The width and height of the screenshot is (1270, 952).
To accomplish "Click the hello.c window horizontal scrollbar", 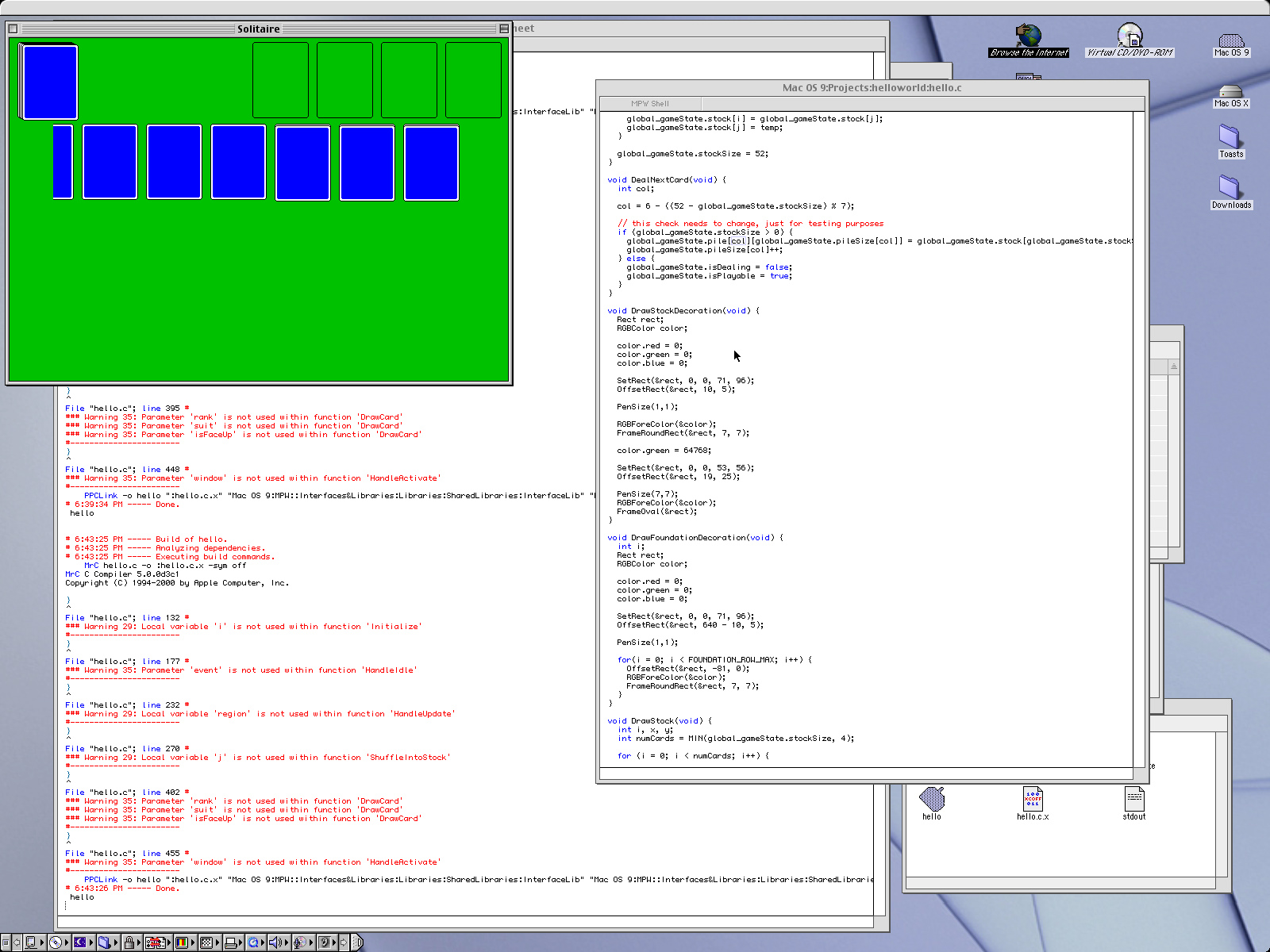I will click(x=866, y=773).
